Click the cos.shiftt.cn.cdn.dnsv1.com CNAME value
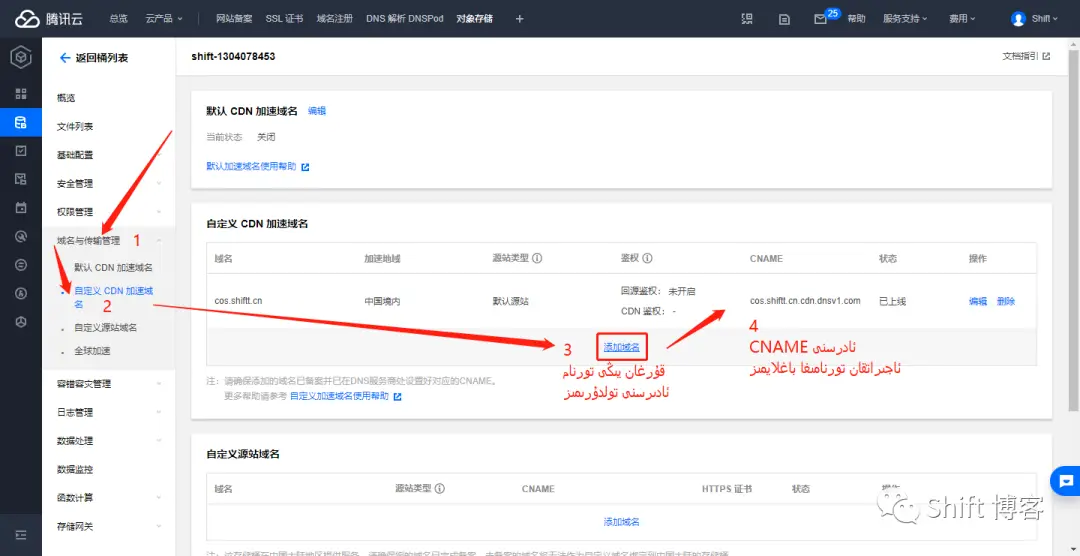 805,301
